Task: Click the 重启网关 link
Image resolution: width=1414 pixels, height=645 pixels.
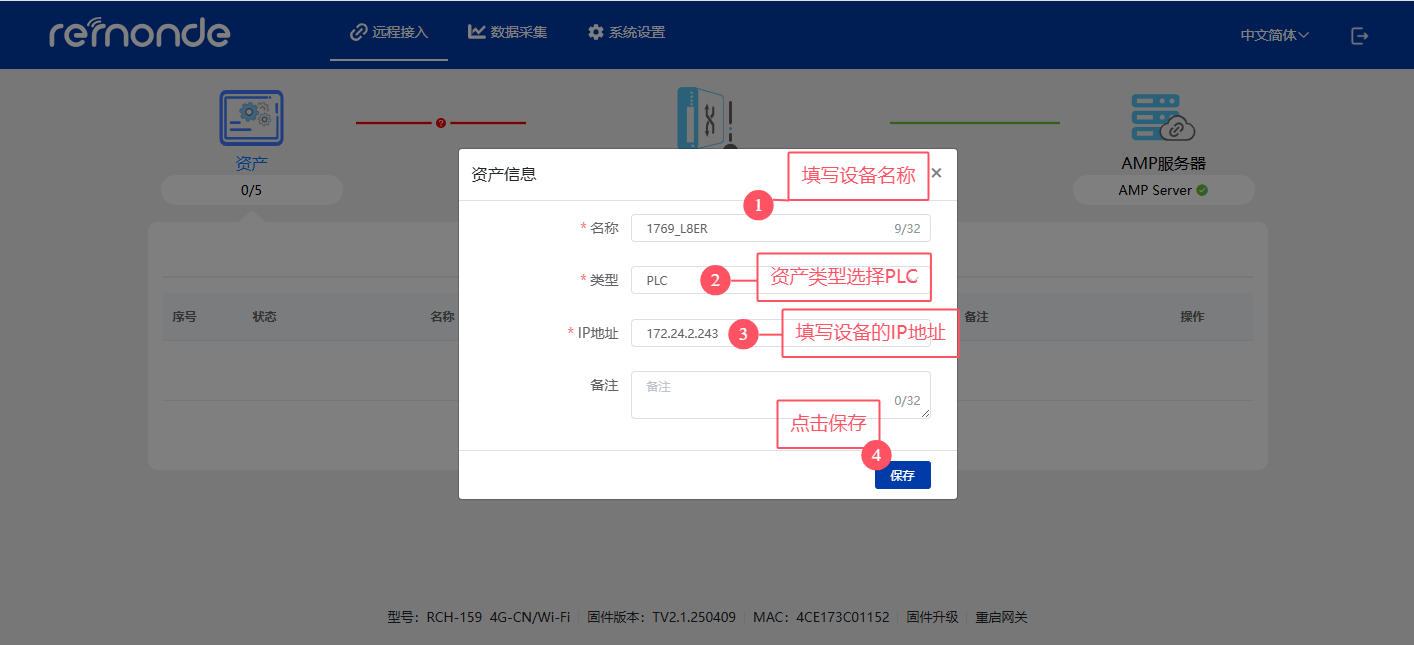Action: 1001,617
